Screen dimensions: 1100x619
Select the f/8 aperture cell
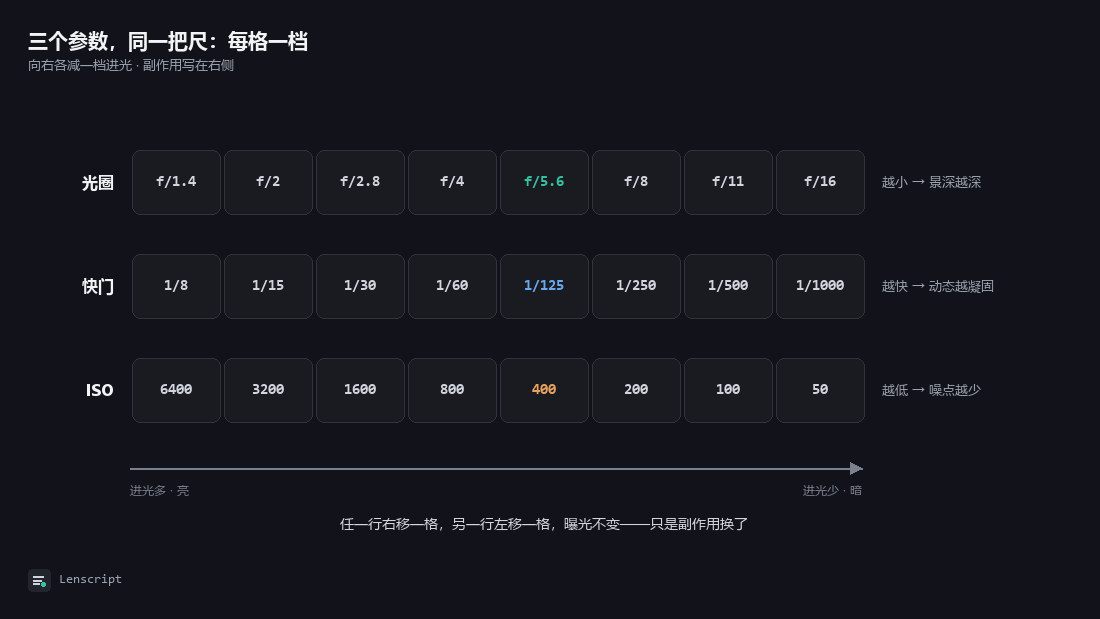636,182
